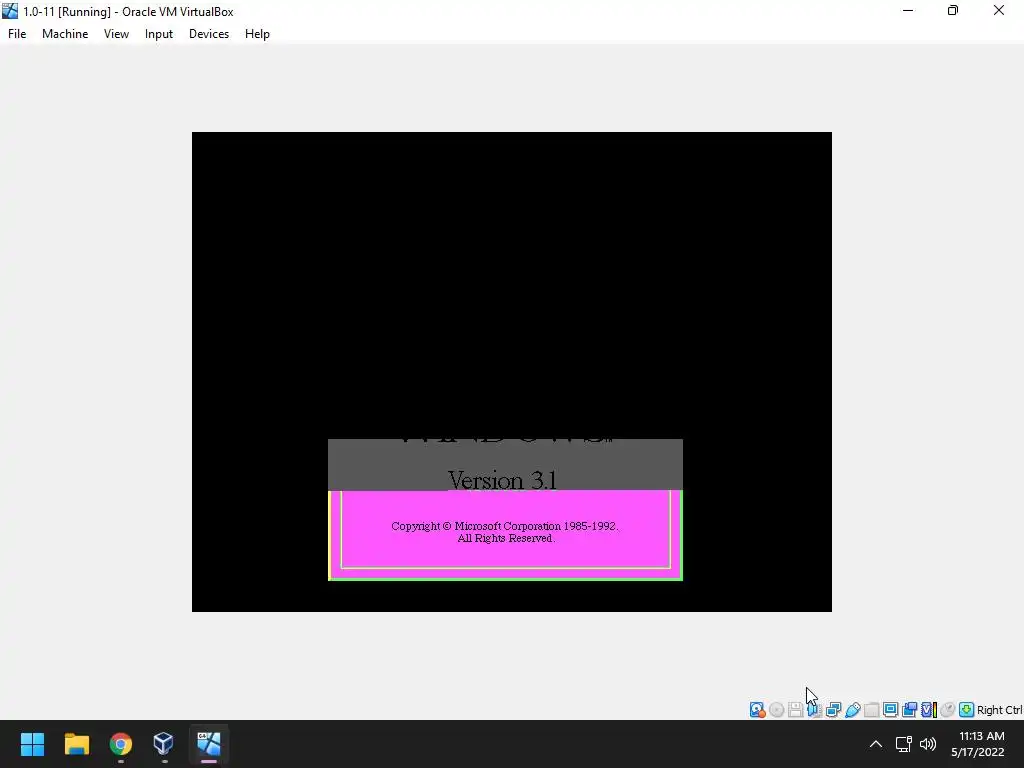The height and width of the screenshot is (768, 1024).
Task: Open the Machine menu
Action: (x=65, y=34)
